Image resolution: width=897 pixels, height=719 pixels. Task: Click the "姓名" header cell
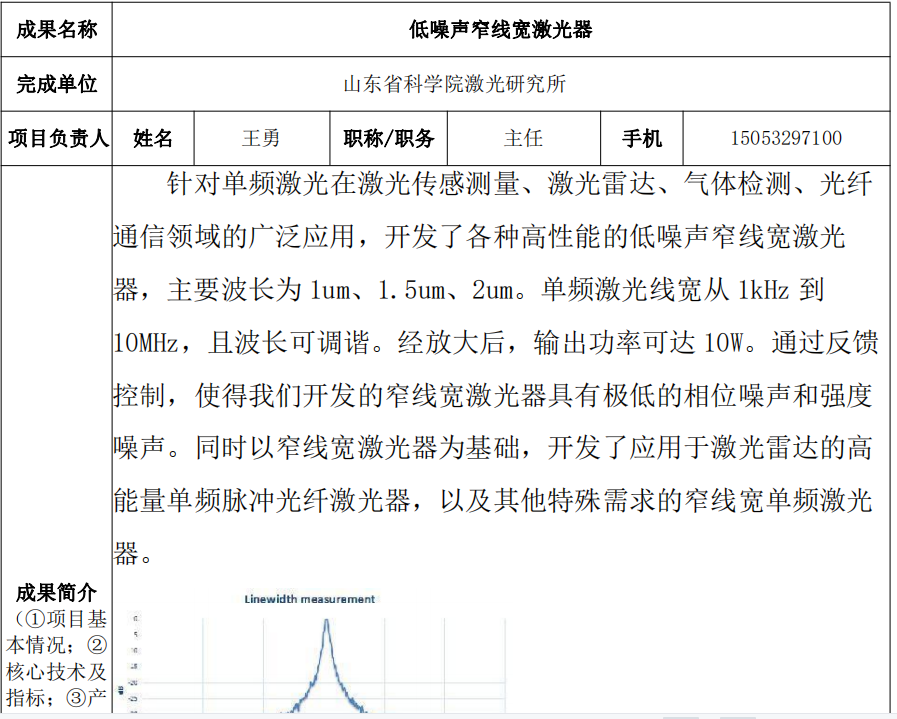pyautogui.click(x=153, y=138)
